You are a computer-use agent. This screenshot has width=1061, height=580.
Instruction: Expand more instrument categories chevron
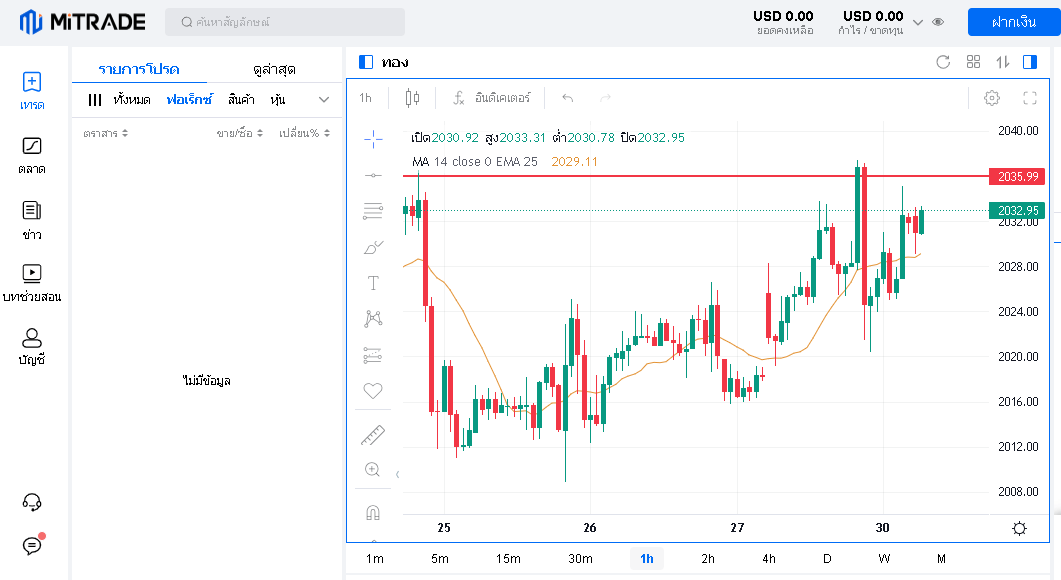coord(324,99)
